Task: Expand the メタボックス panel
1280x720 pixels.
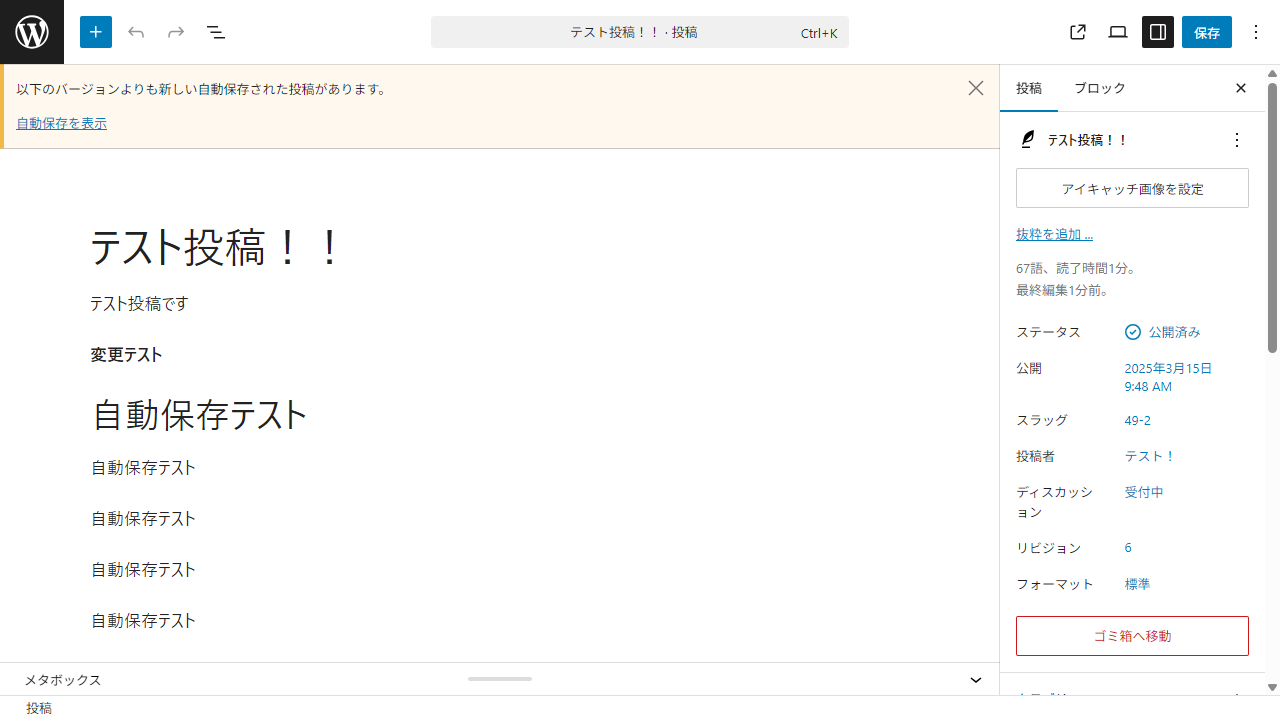Action: (x=975, y=680)
